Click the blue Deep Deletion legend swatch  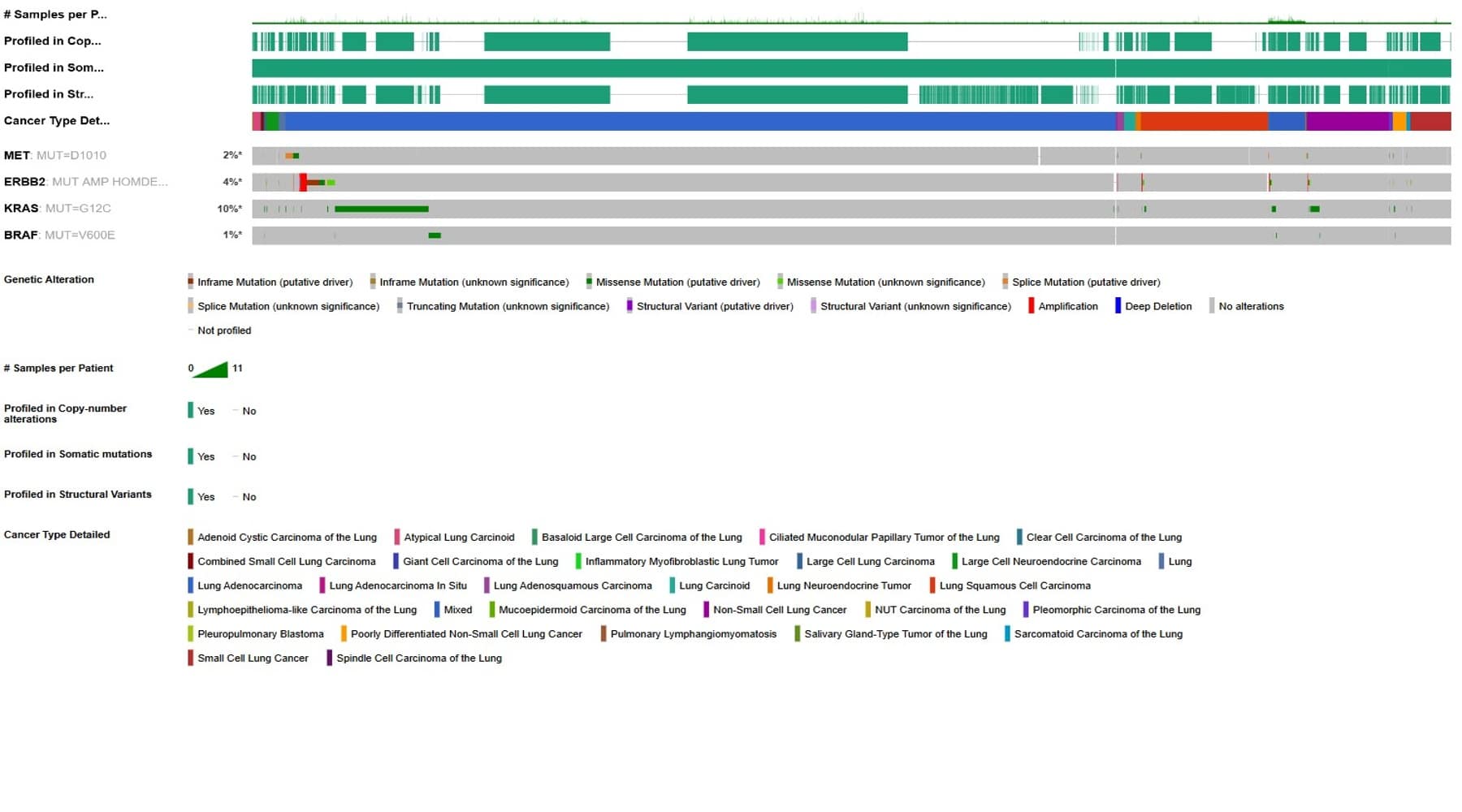coord(1118,306)
